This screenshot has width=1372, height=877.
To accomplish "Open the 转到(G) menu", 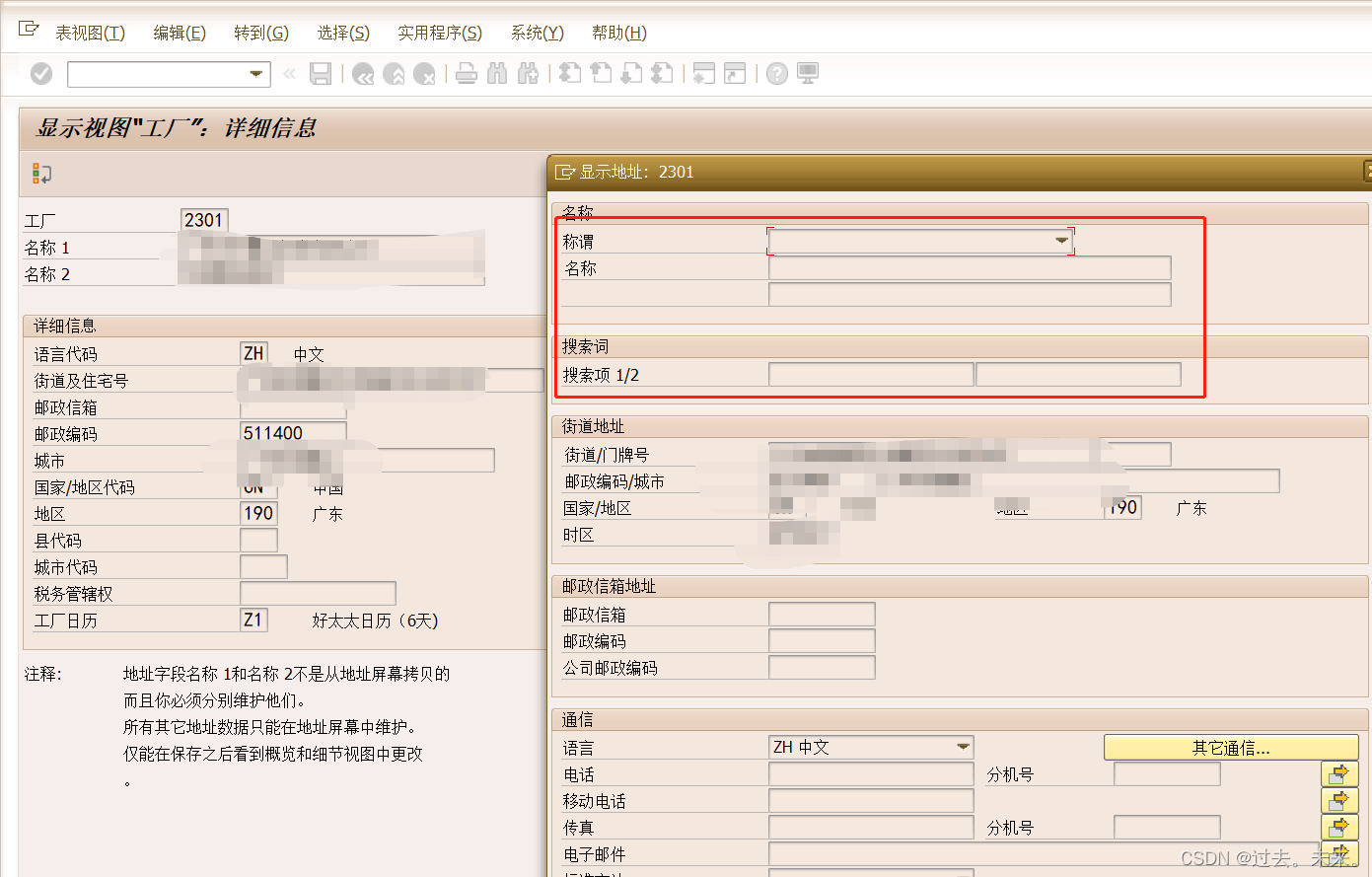I will coord(261,33).
